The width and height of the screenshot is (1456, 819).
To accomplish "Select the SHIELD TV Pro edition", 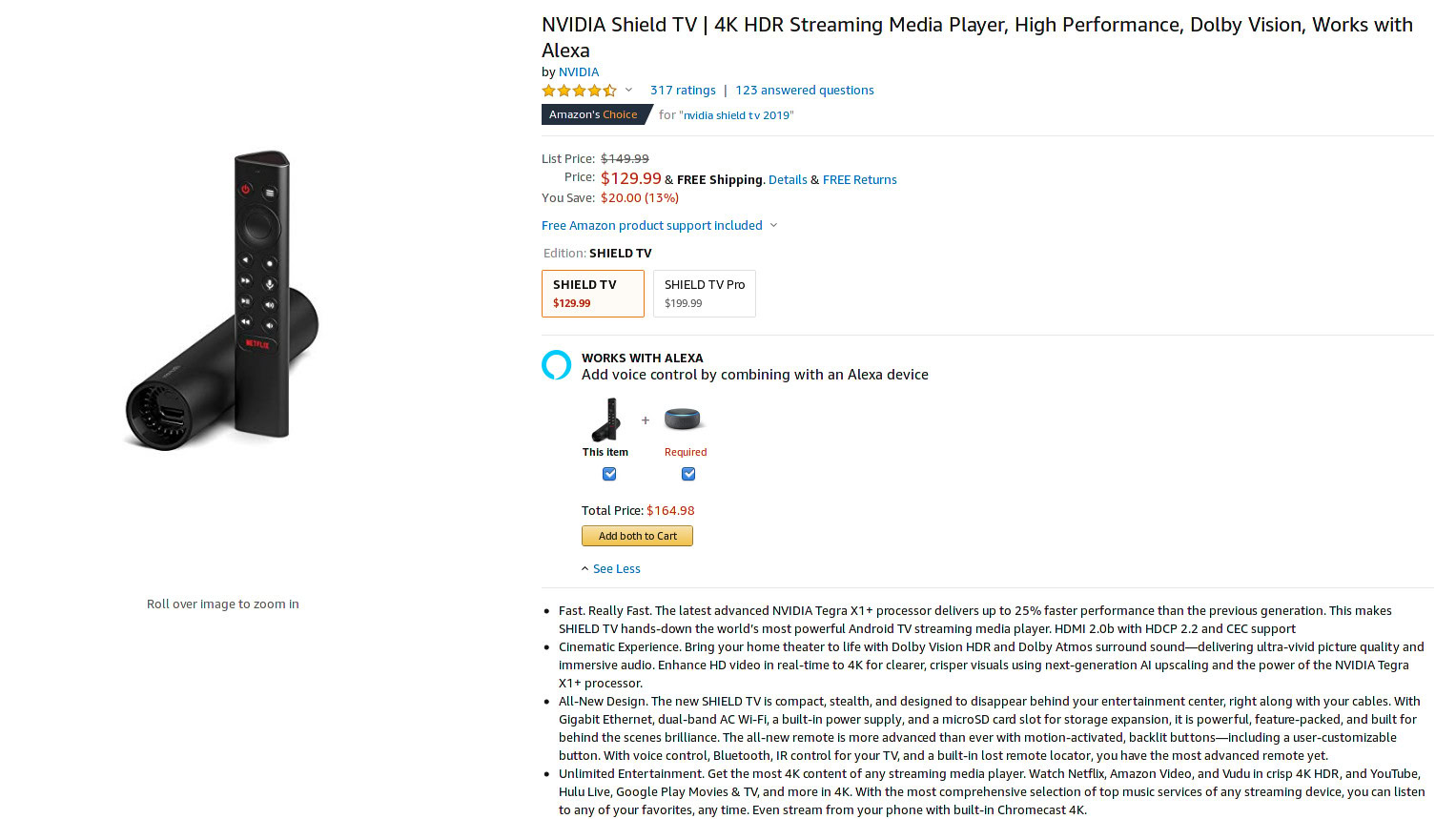I will point(704,293).
